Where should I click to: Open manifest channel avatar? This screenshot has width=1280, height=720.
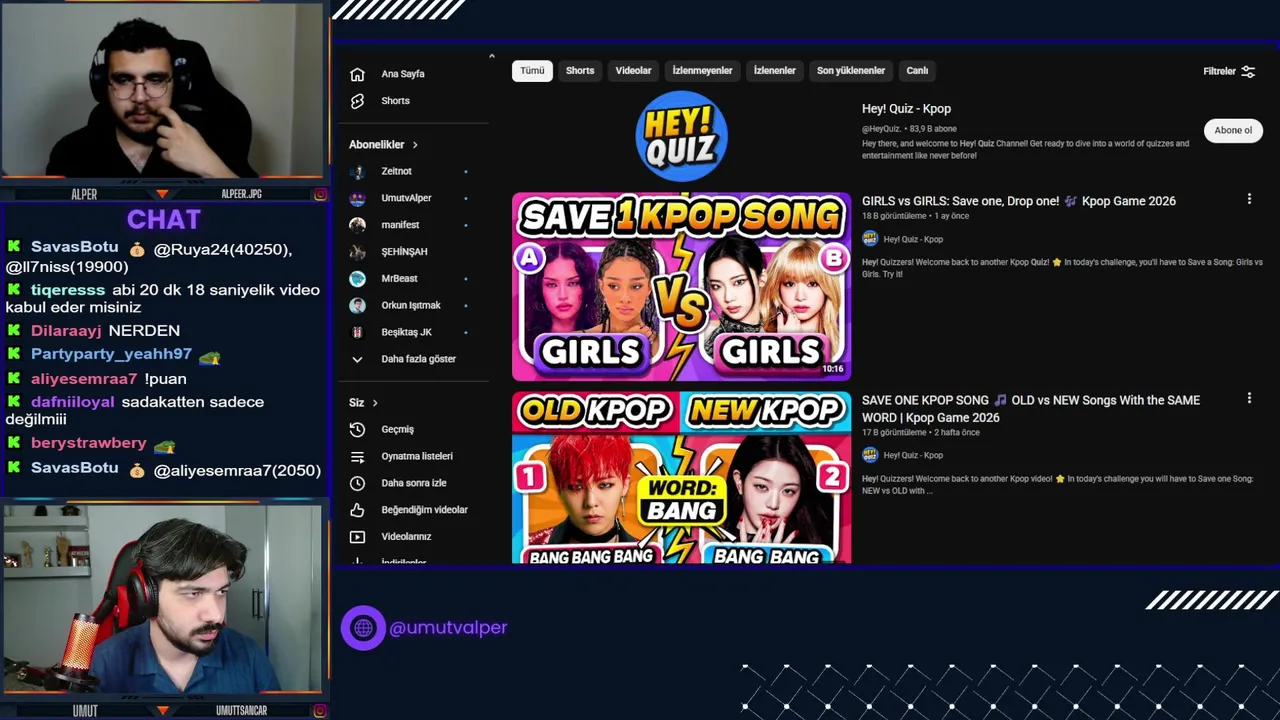tap(357, 225)
